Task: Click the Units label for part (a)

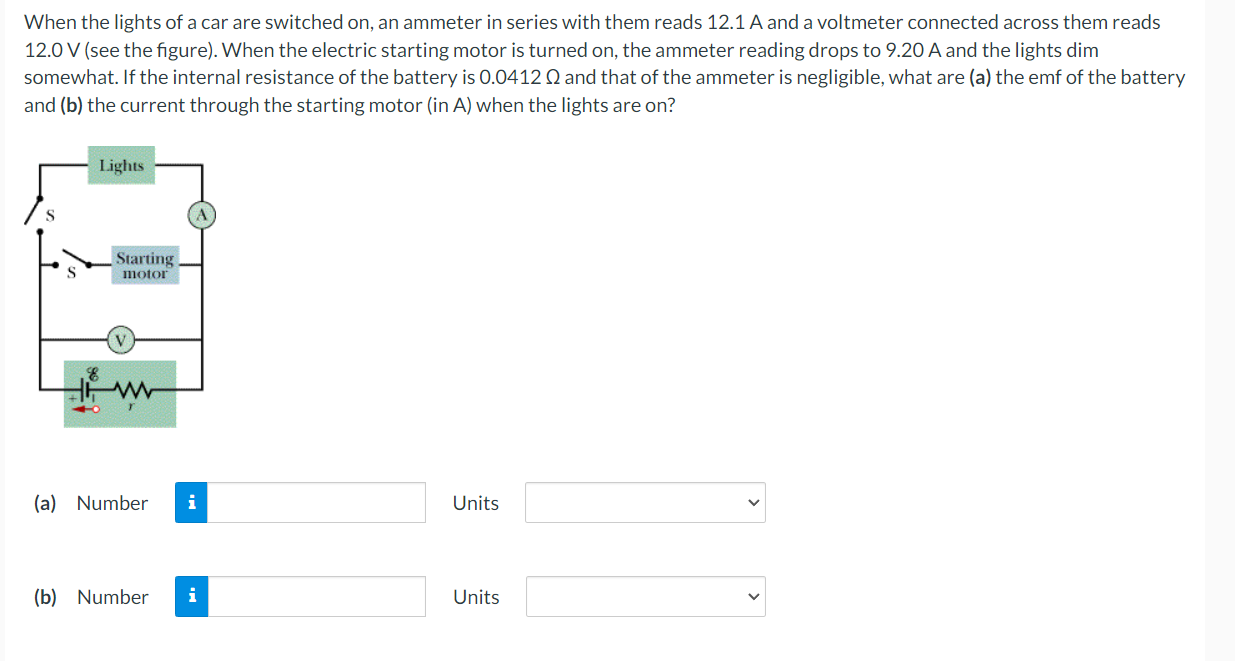Action: click(476, 503)
